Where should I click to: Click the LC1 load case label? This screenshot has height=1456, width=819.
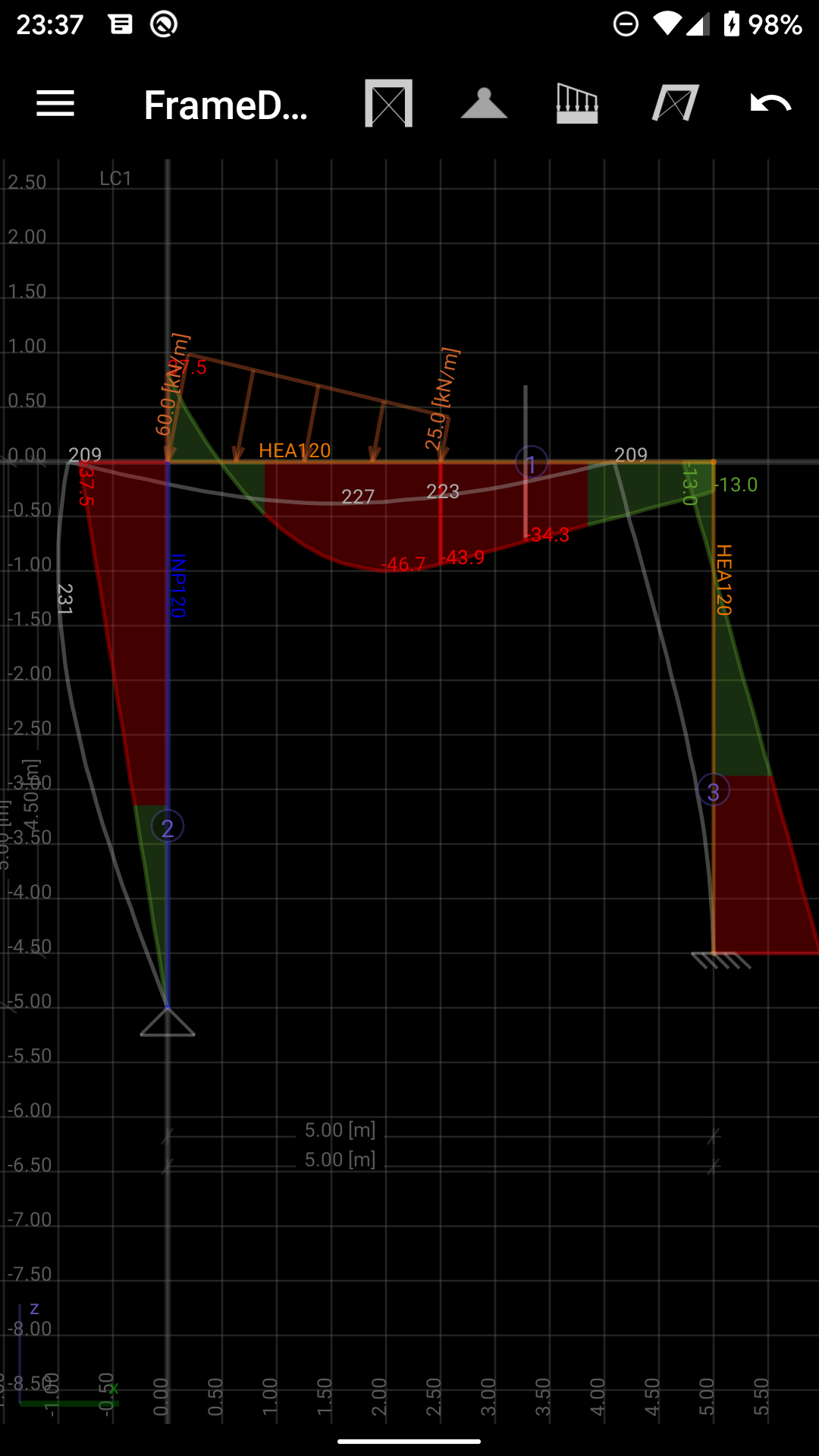click(x=116, y=179)
